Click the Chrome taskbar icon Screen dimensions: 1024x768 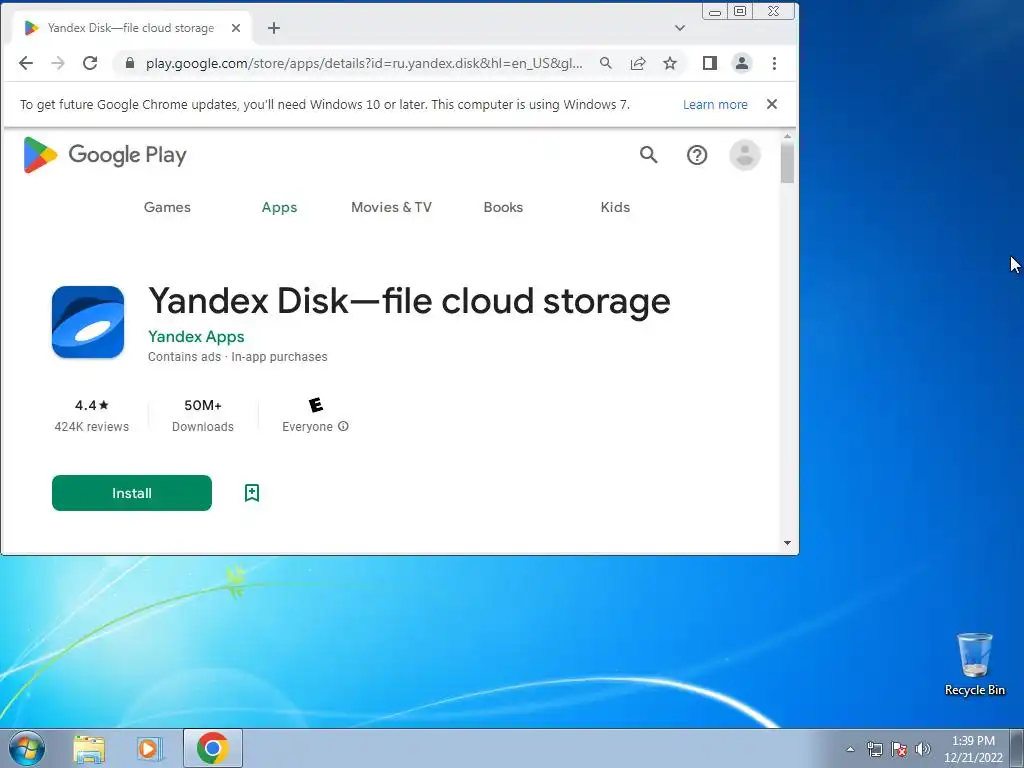point(212,748)
